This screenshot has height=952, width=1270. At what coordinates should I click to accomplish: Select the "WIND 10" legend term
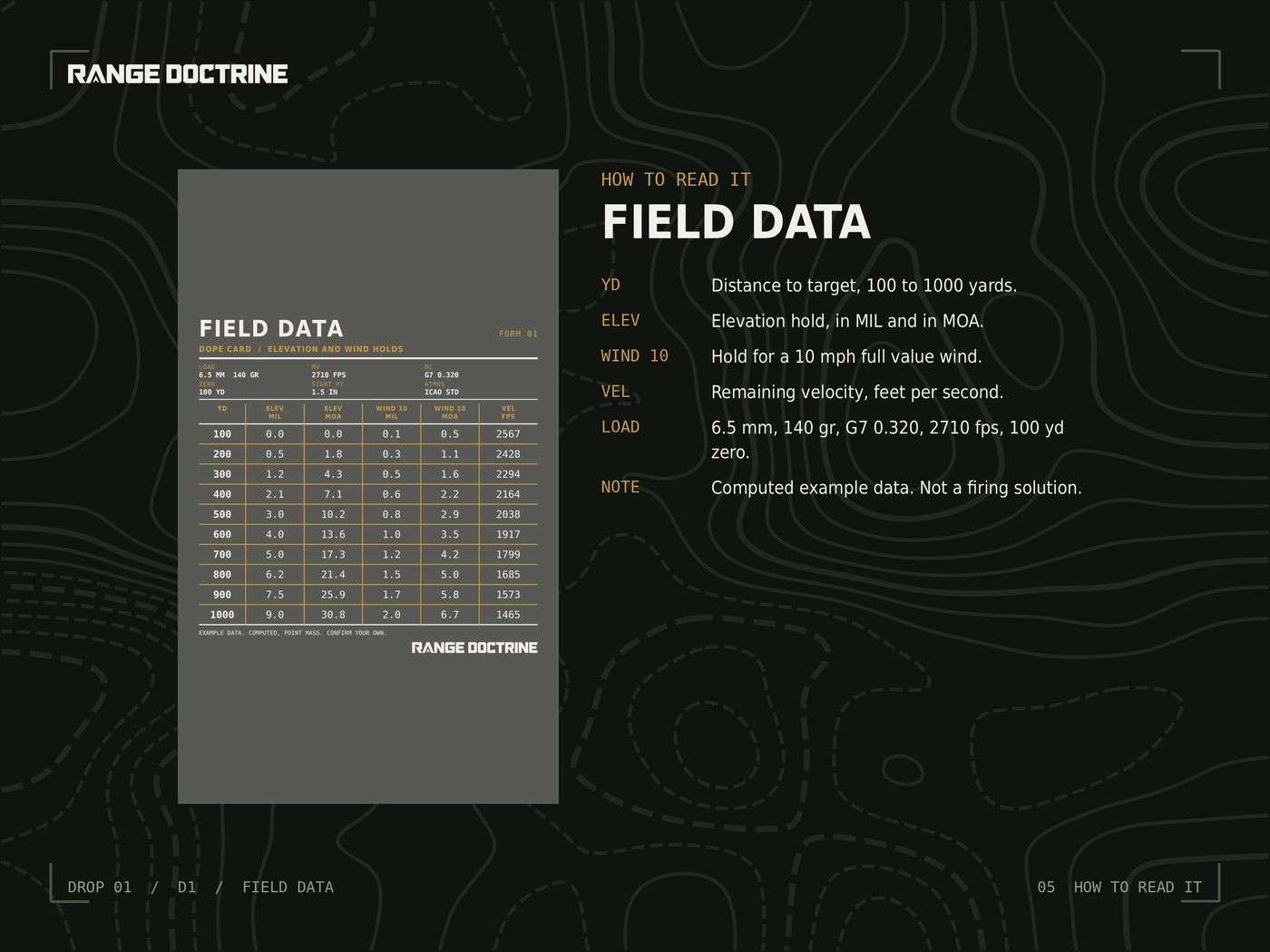(x=634, y=356)
